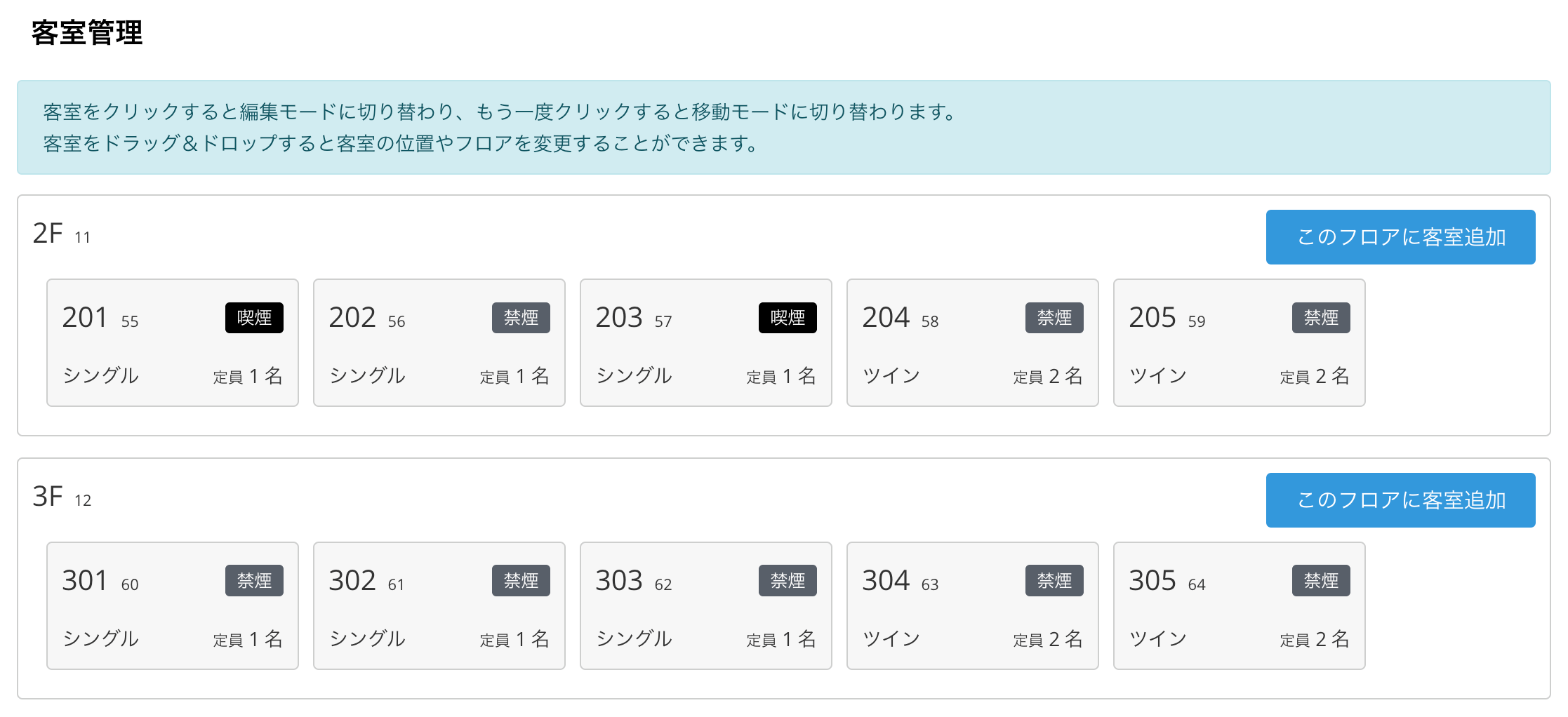Click the 禁煙 badge on room 301
The width and height of the screenshot is (1568, 717).
click(254, 581)
